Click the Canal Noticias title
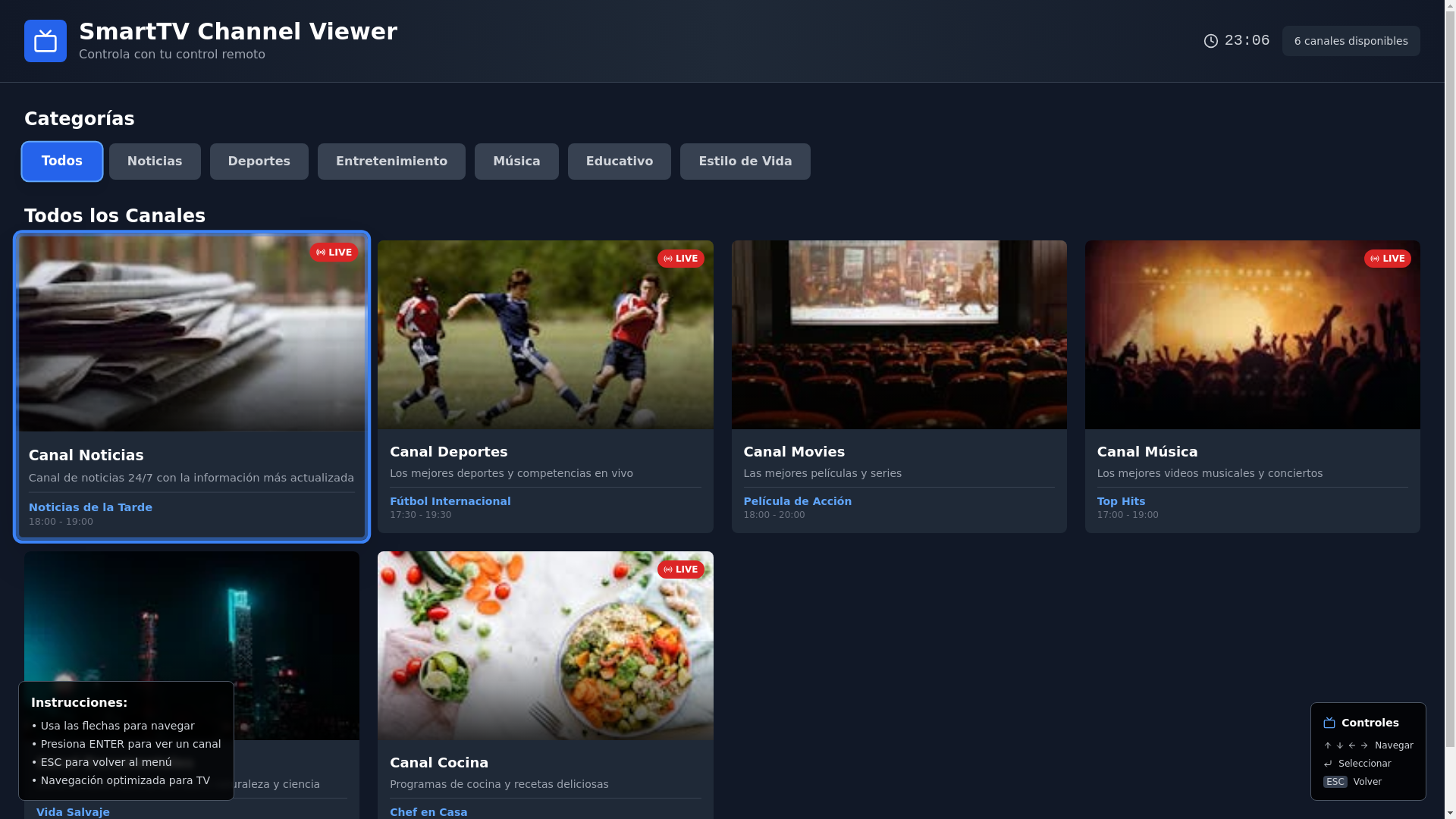The width and height of the screenshot is (1456, 819). [86, 456]
